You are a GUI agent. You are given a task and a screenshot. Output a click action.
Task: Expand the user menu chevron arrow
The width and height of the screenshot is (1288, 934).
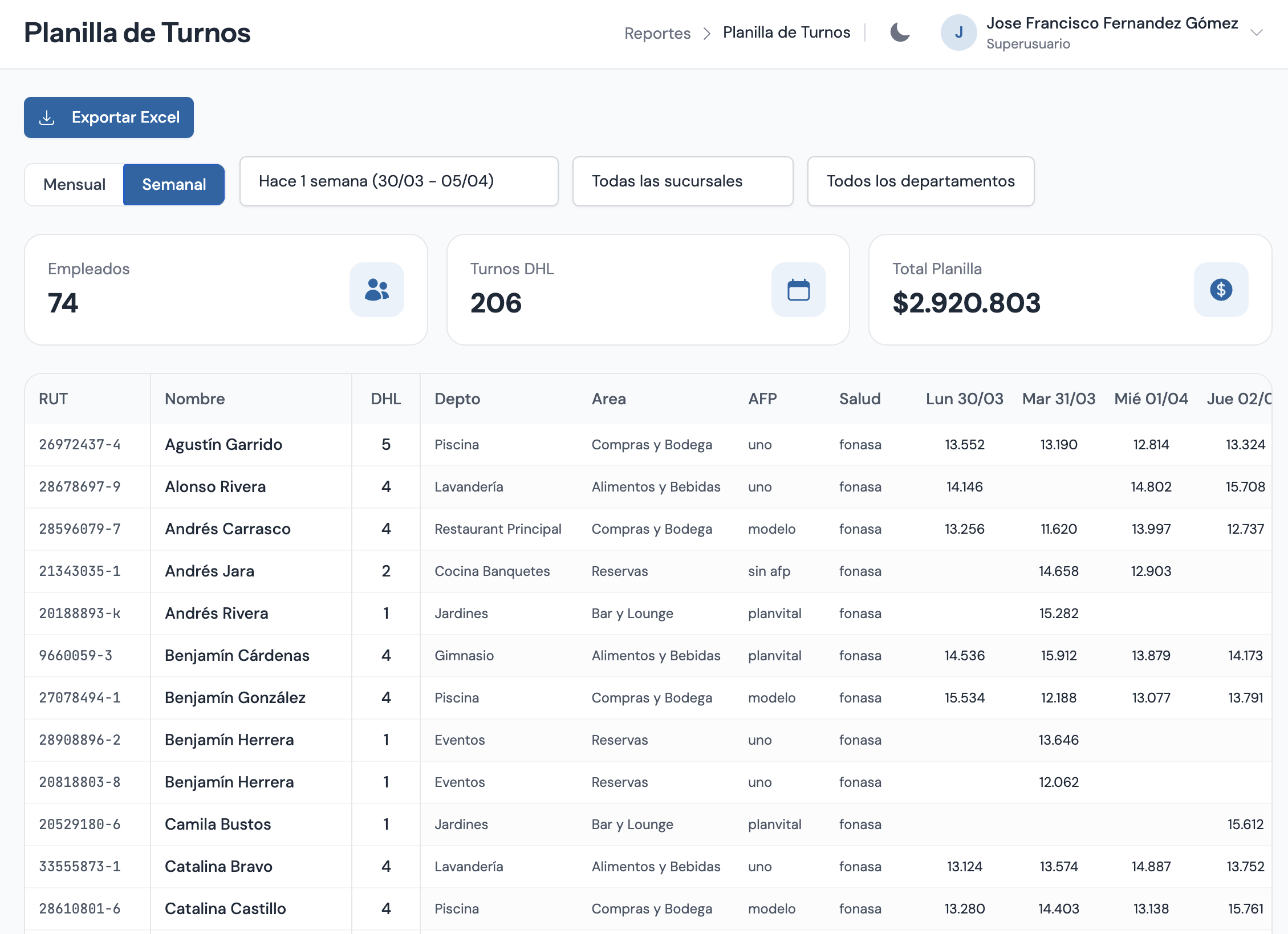[1257, 33]
